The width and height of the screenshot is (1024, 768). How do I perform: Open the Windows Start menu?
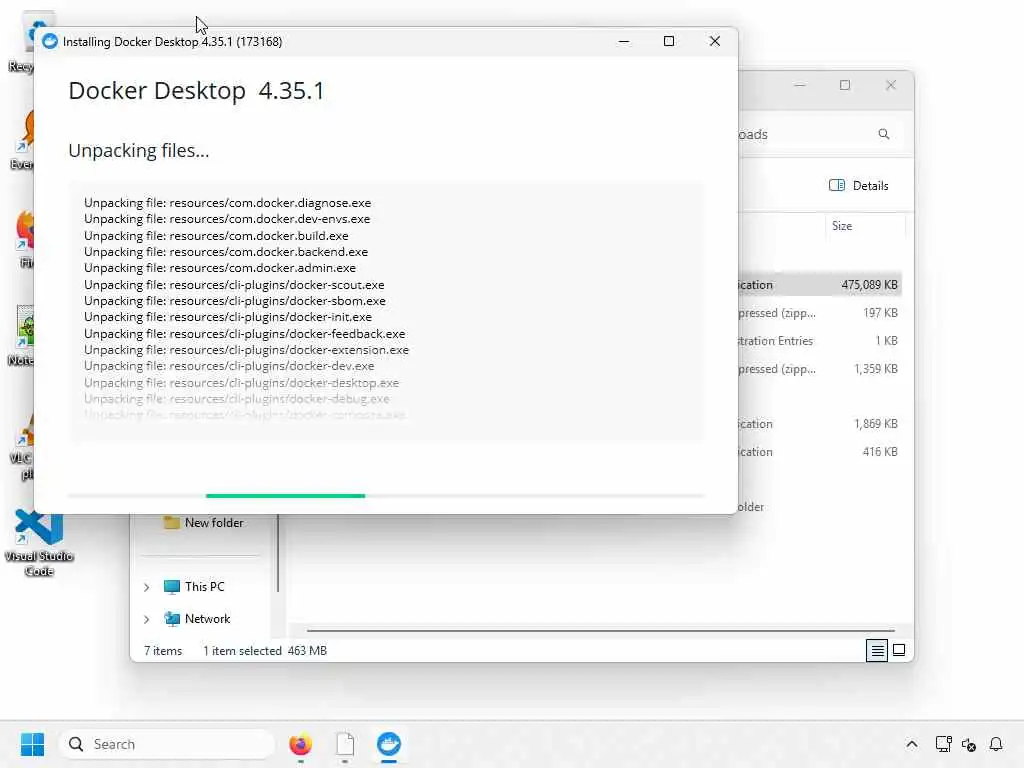32,744
